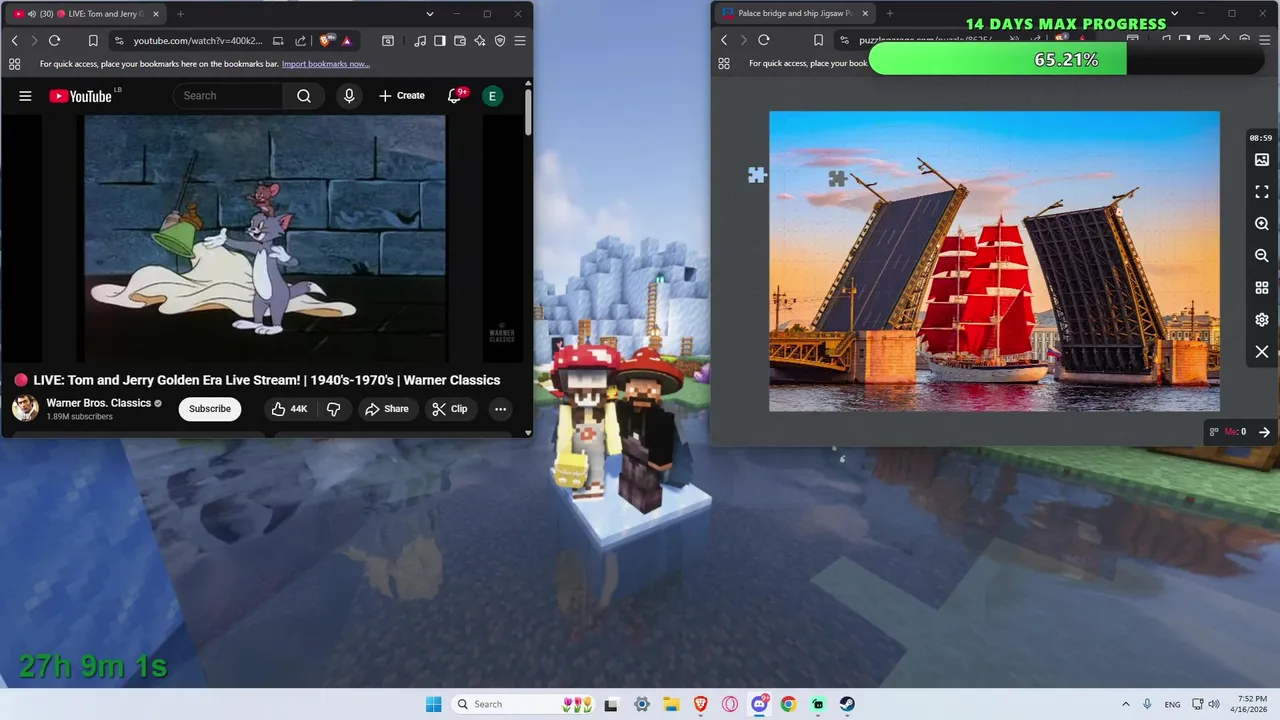Go to the YouTube home logo
This screenshot has width=1280, height=720.
click(80, 96)
